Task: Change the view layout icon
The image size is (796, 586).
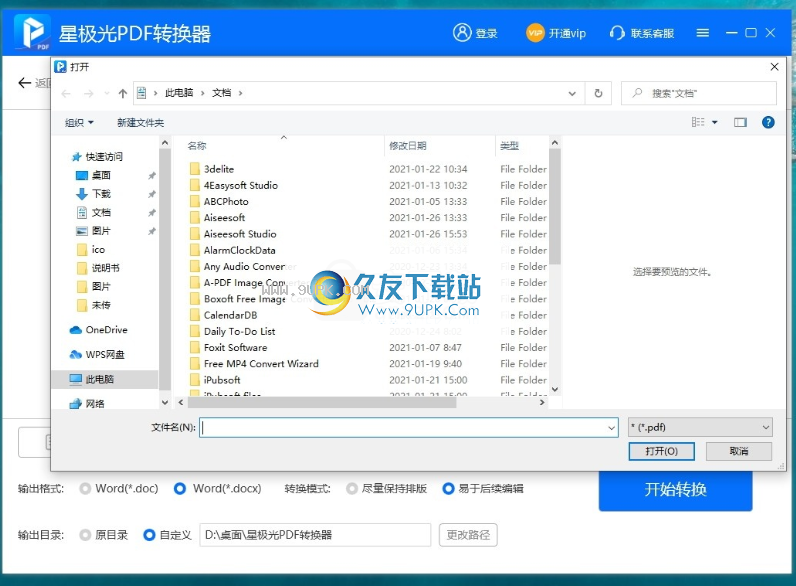Action: pyautogui.click(x=698, y=122)
